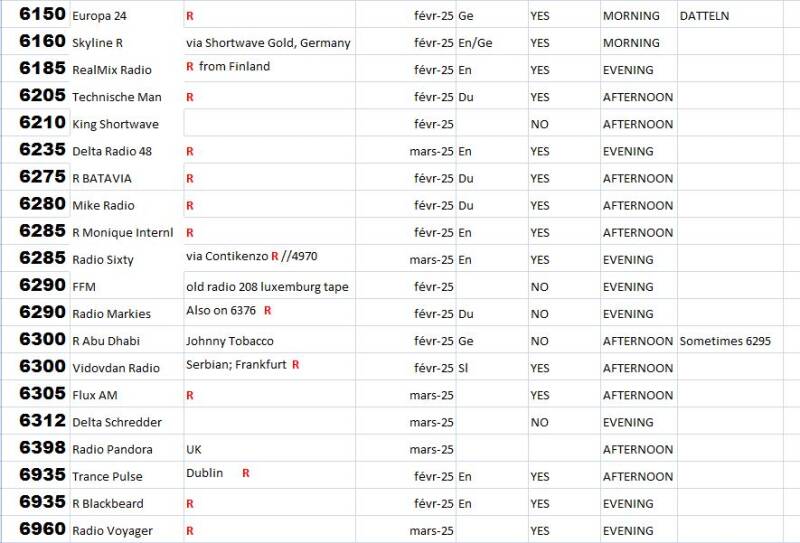Select the 'Sometimes 6295' cell
800x543 pixels.
(725, 341)
